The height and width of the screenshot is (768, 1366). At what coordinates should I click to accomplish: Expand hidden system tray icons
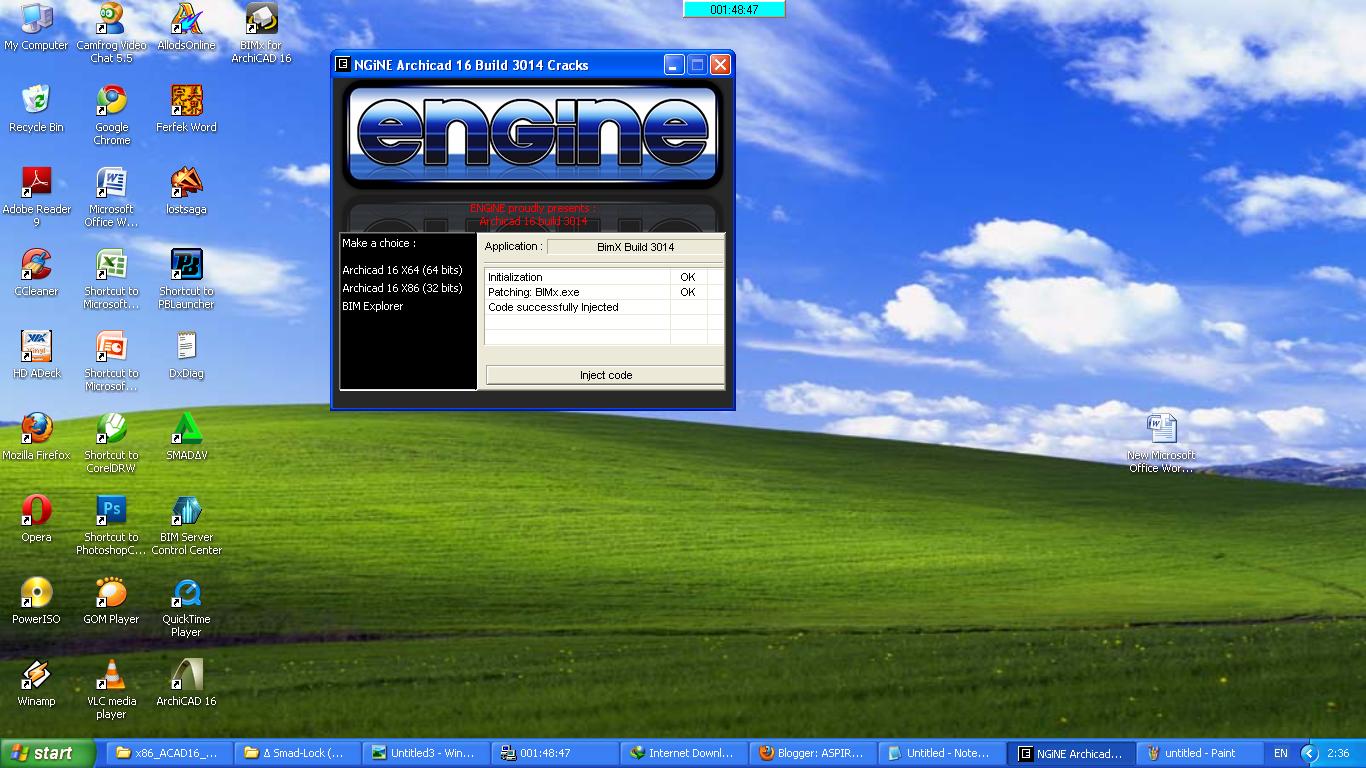(x=1308, y=753)
